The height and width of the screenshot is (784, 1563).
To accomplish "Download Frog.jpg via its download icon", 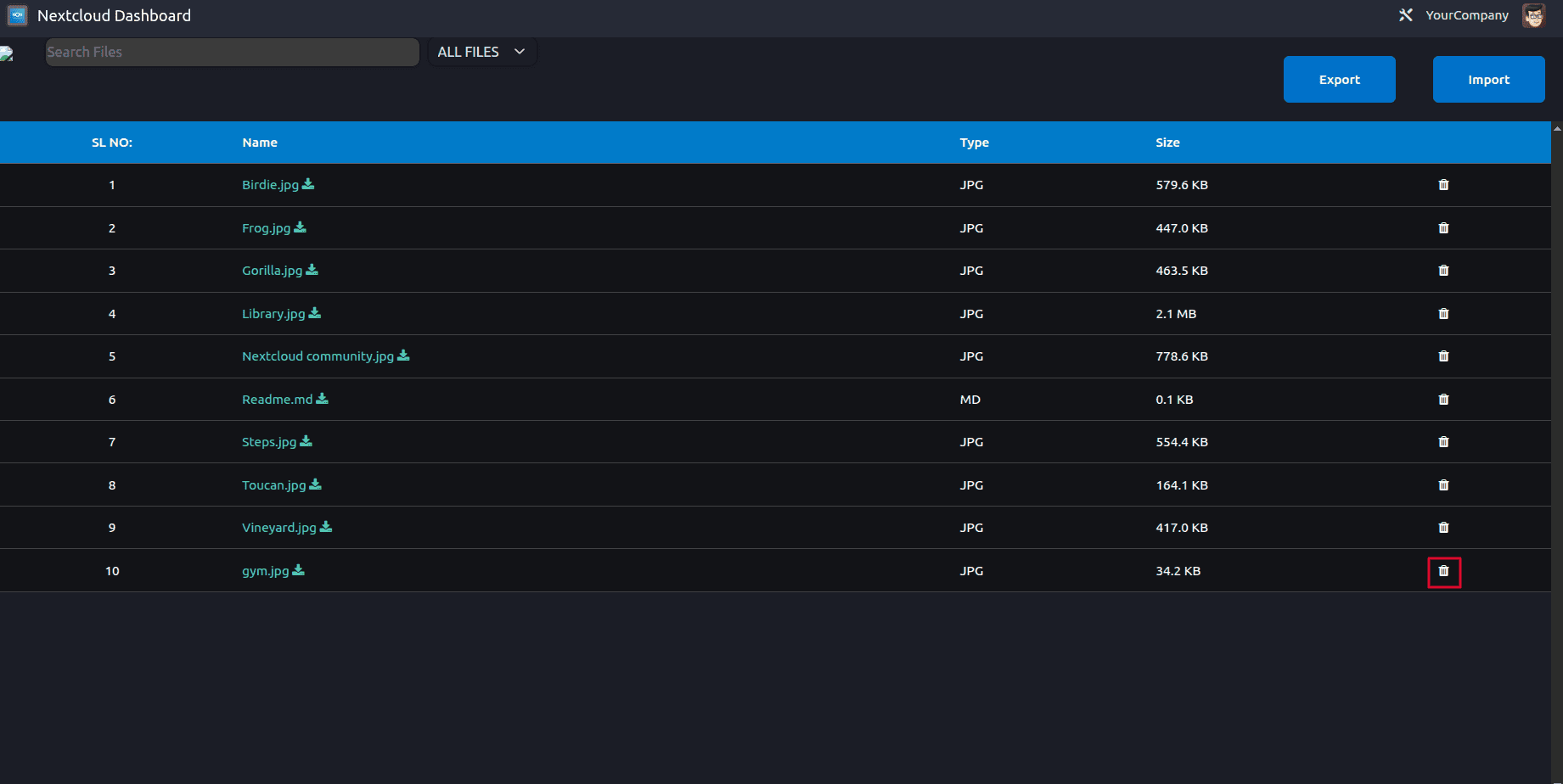I will tap(300, 227).
